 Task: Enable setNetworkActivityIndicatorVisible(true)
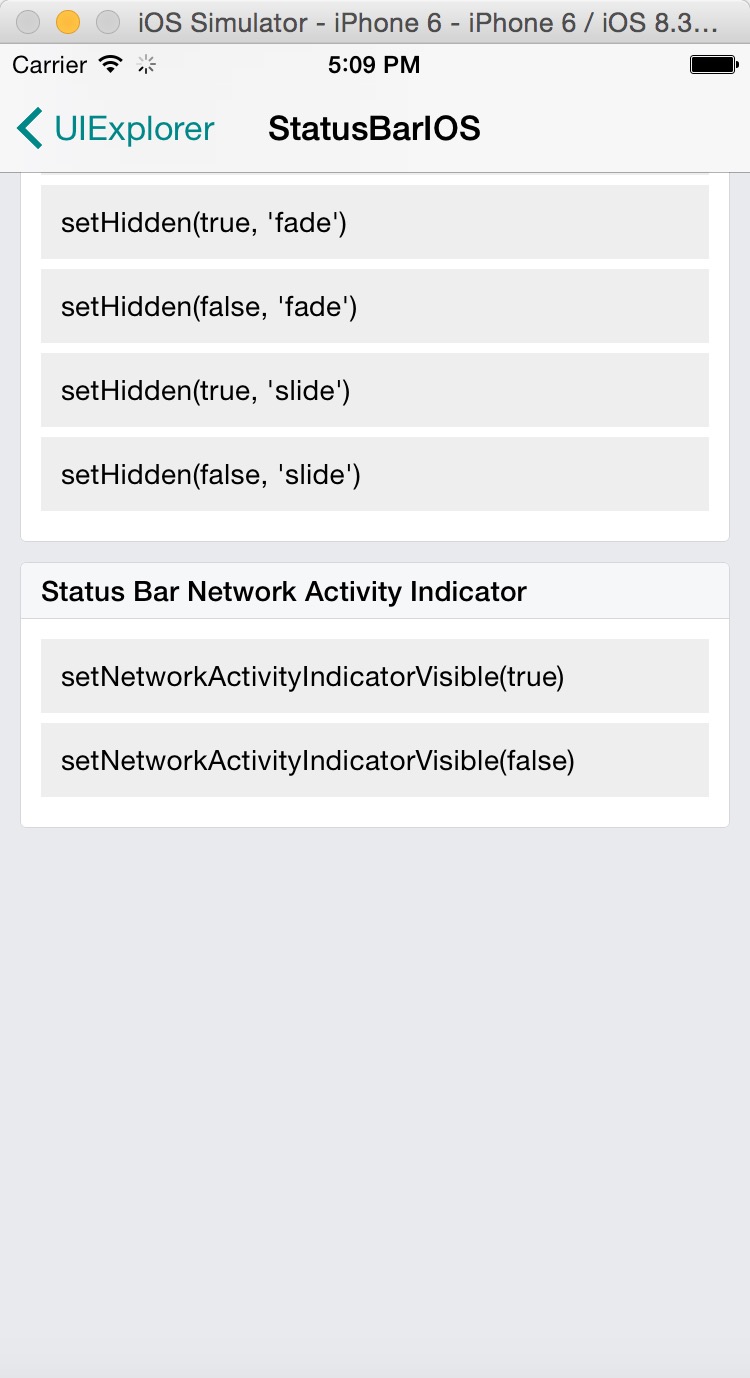(x=374, y=676)
